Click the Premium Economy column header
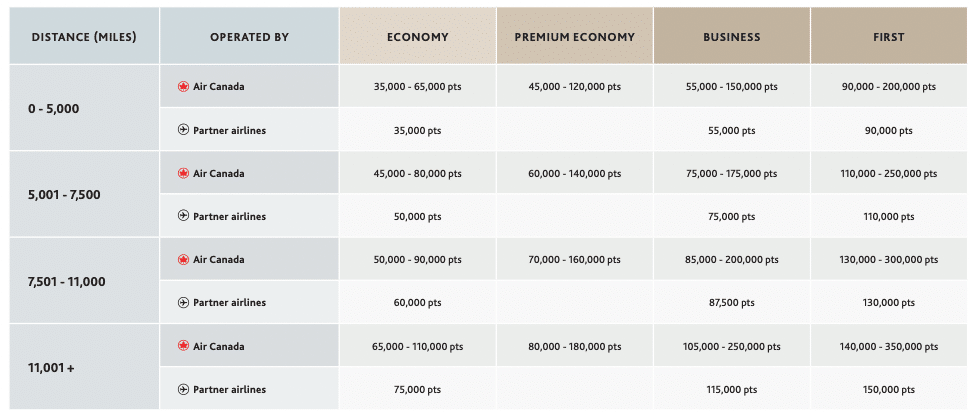 [x=574, y=37]
